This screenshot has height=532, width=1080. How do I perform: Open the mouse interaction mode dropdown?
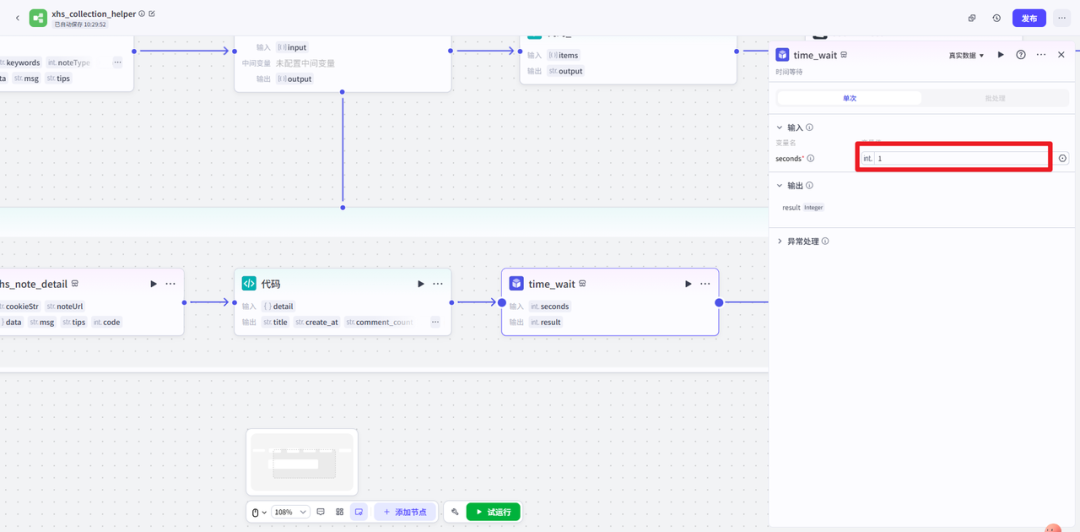(x=258, y=512)
